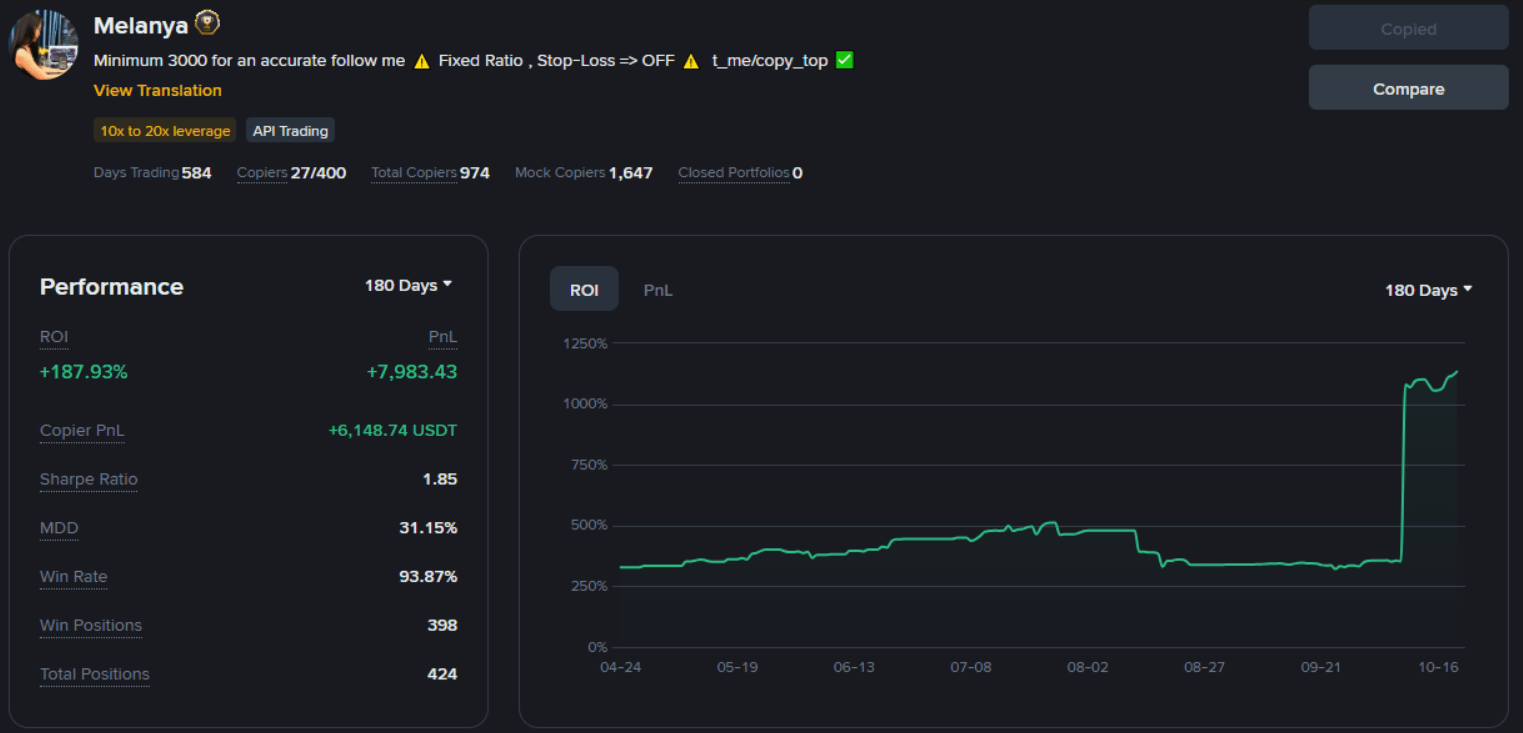Open Melanya's profile avatar picture

pos(44,45)
